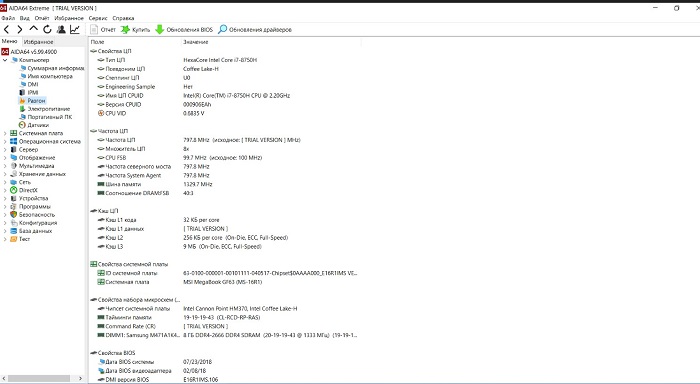Click the sidebar horizontal scrollbar
The image size is (700, 384).
pos(42,378)
